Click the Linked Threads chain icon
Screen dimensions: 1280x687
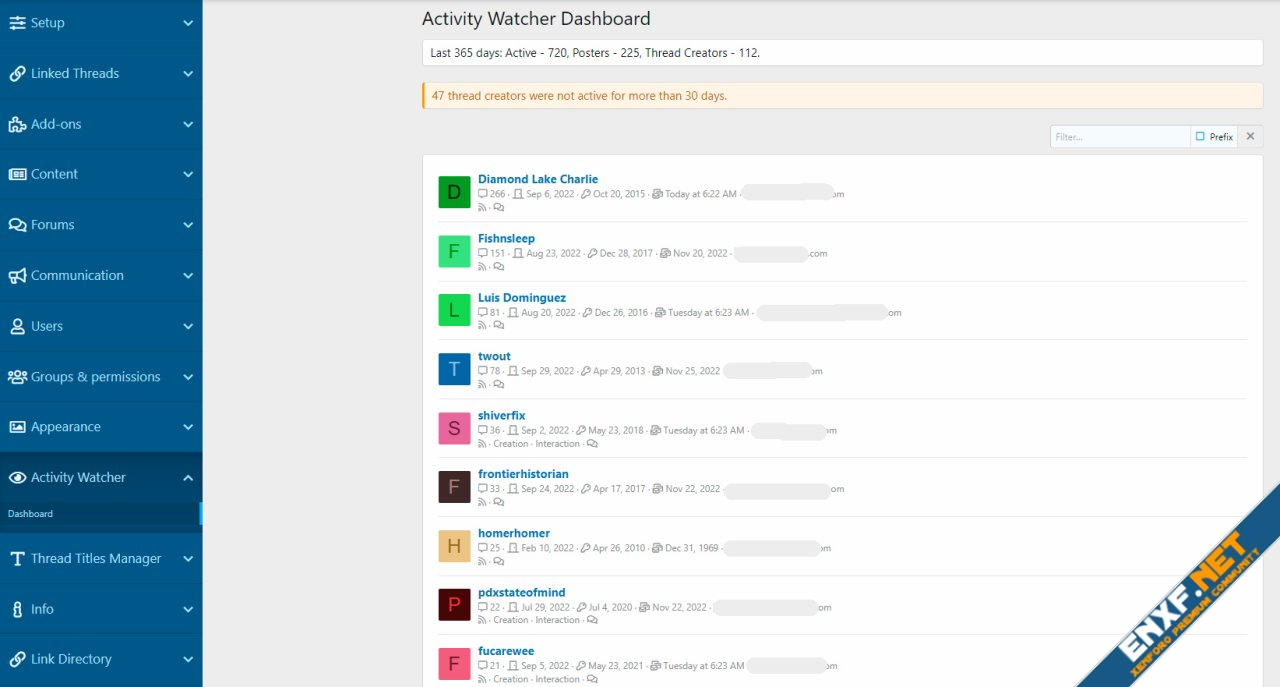pos(17,74)
